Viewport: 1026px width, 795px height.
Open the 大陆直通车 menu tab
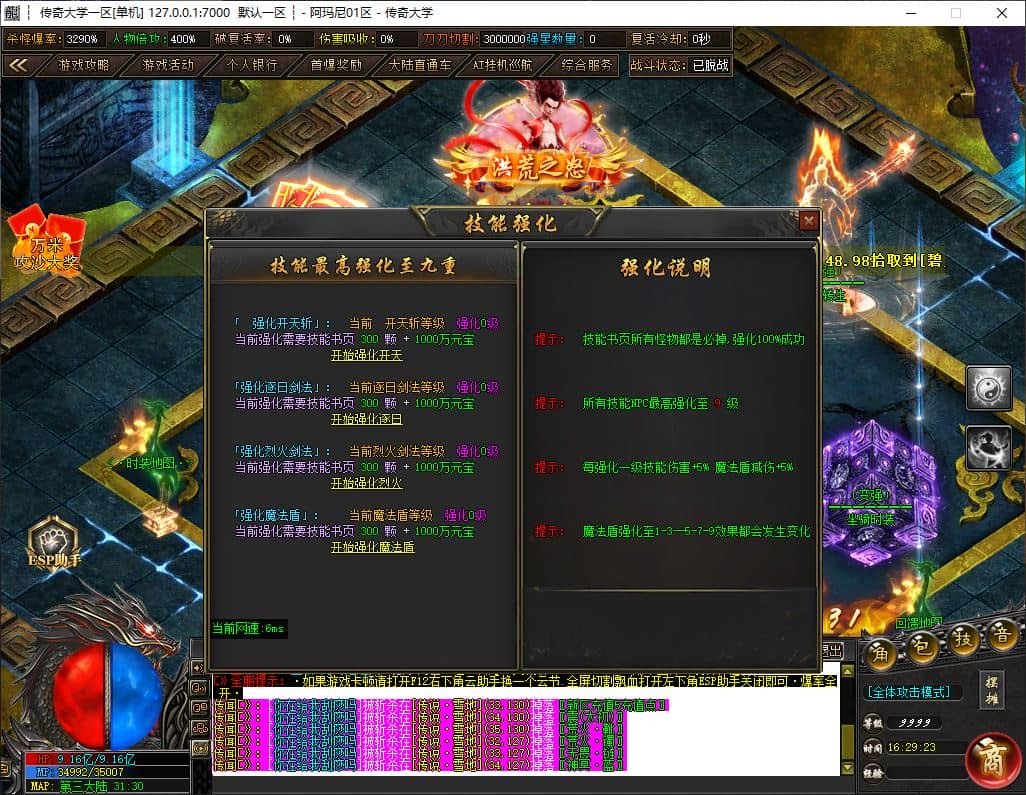419,65
